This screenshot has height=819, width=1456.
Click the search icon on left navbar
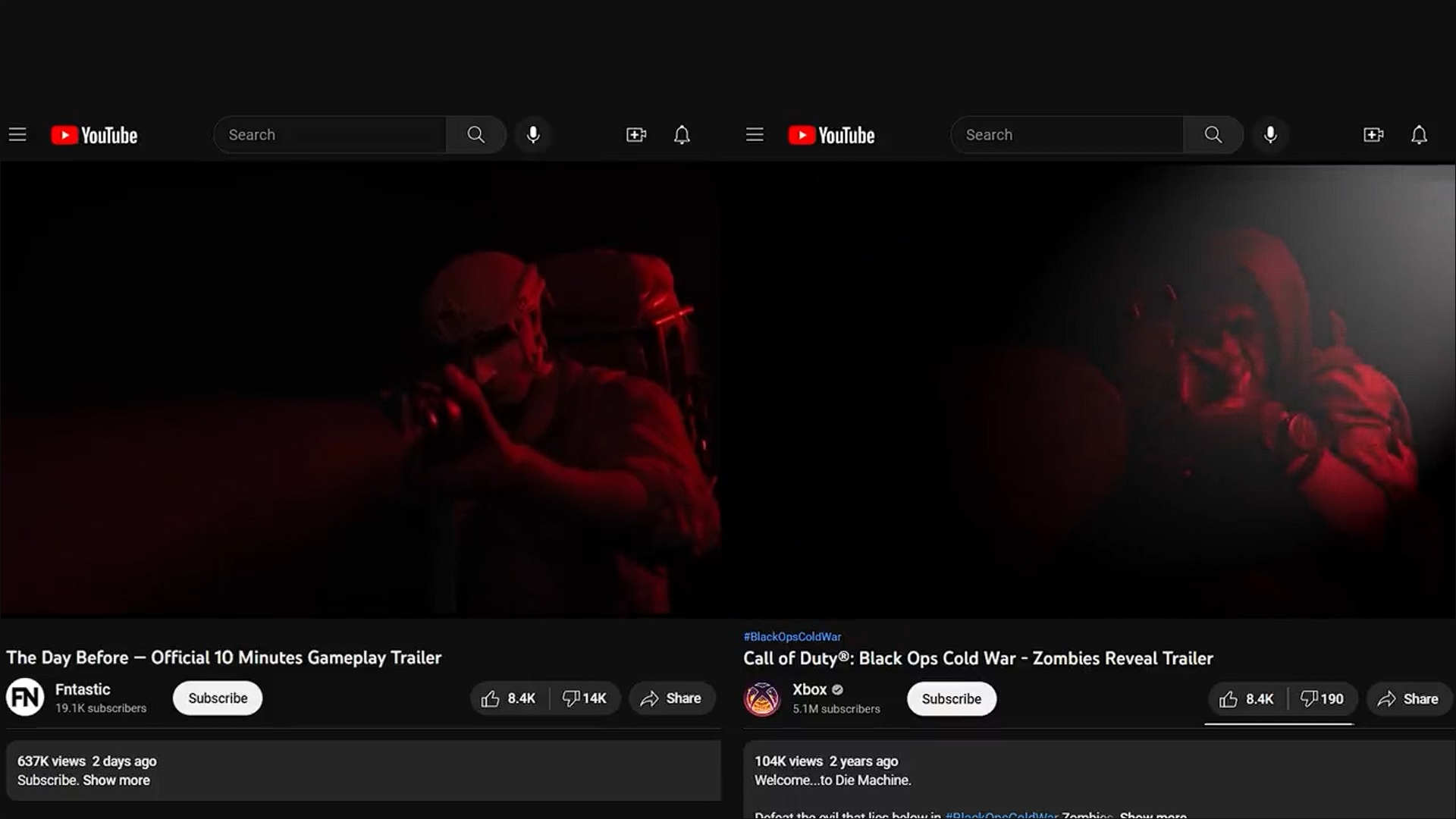point(476,134)
